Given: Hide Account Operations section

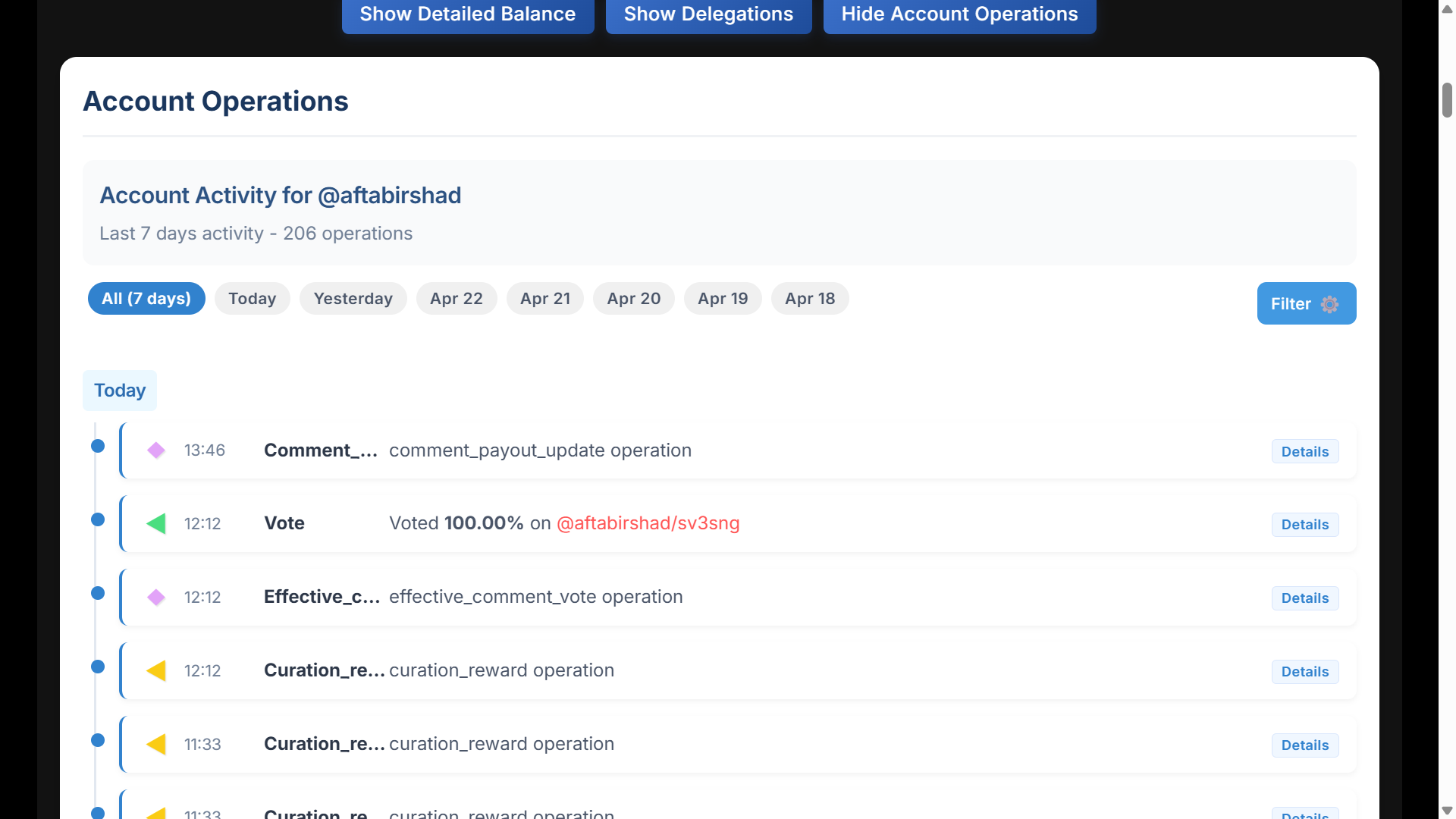Looking at the screenshot, I should coord(959,14).
